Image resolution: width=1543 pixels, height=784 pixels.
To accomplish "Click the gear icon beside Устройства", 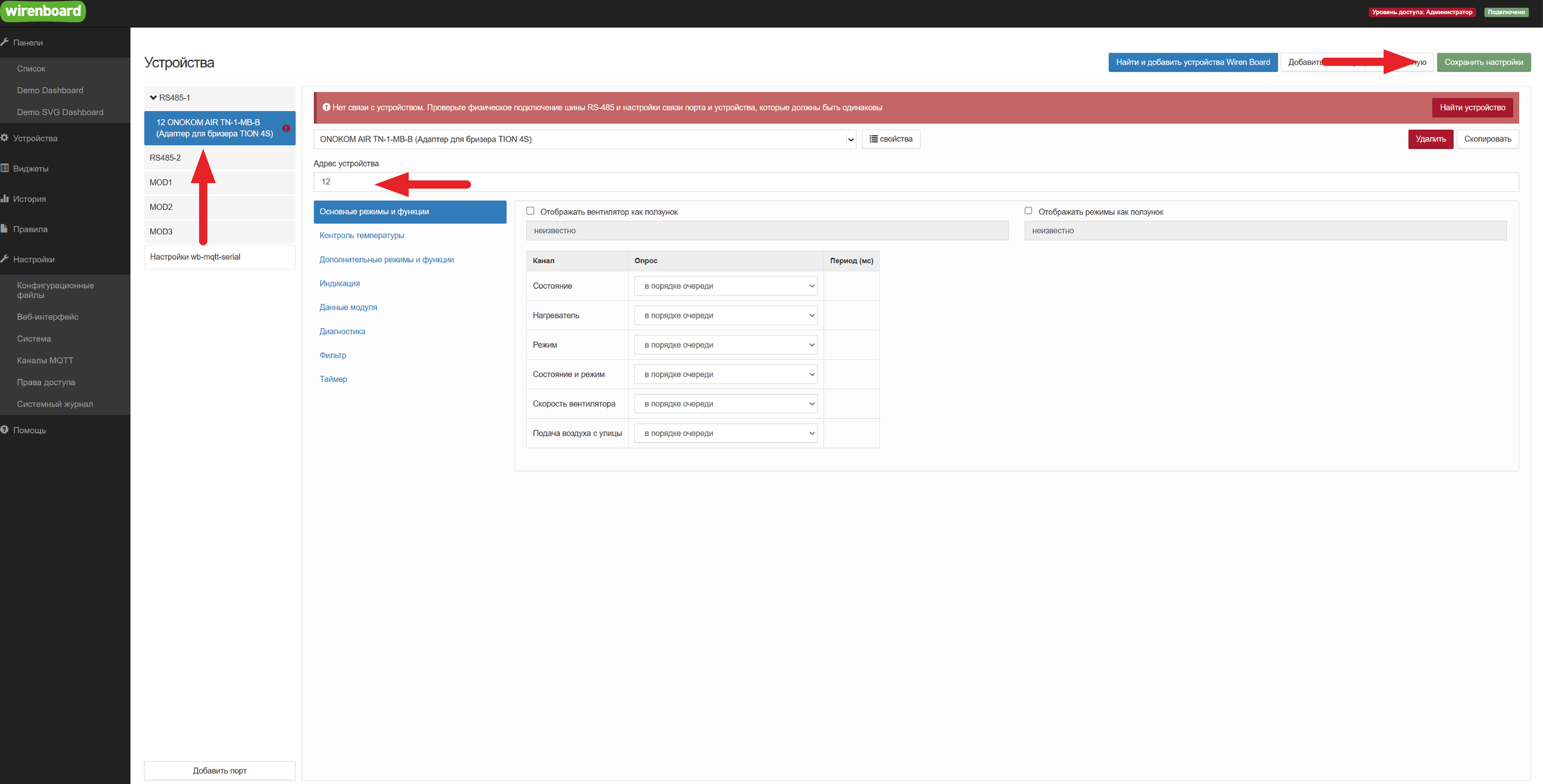I will coord(5,138).
